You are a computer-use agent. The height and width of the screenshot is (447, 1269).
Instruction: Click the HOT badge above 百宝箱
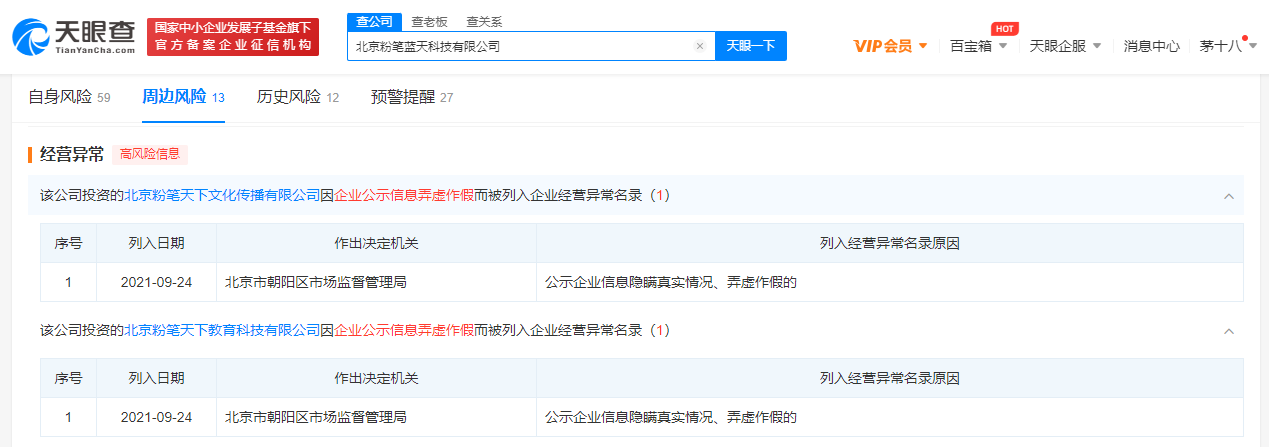1003,28
